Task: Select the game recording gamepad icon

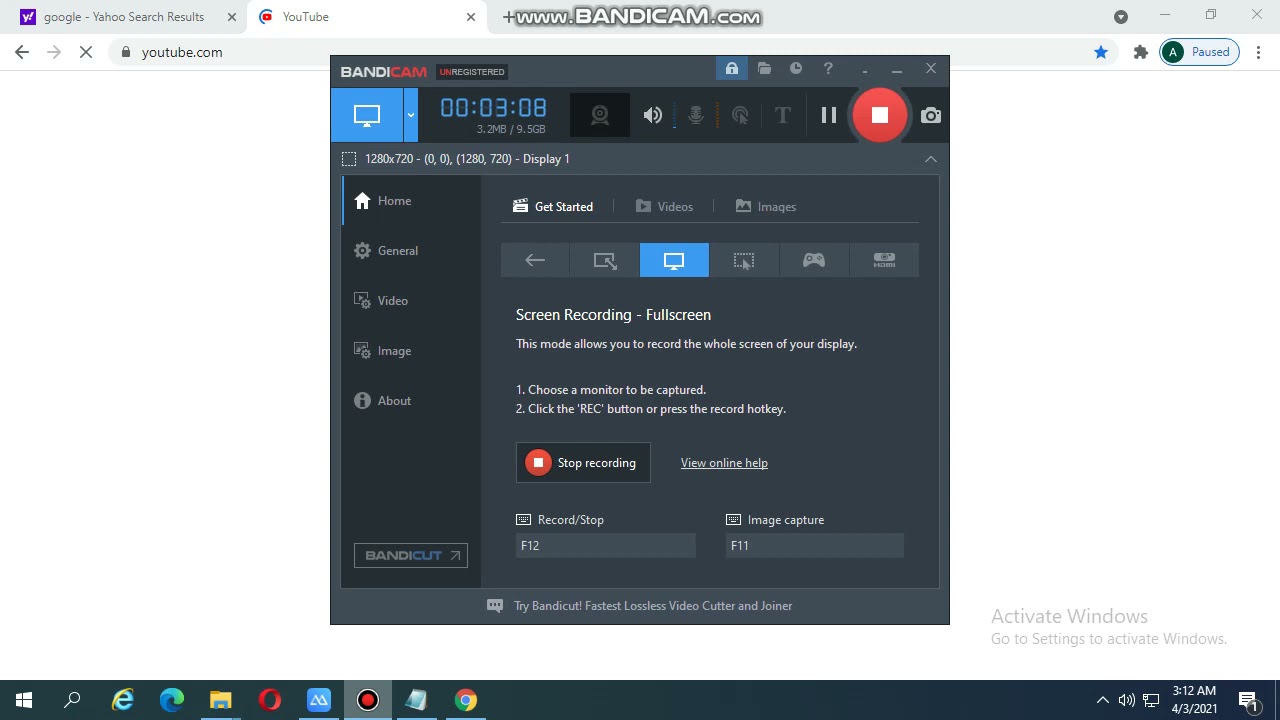Action: click(x=814, y=260)
